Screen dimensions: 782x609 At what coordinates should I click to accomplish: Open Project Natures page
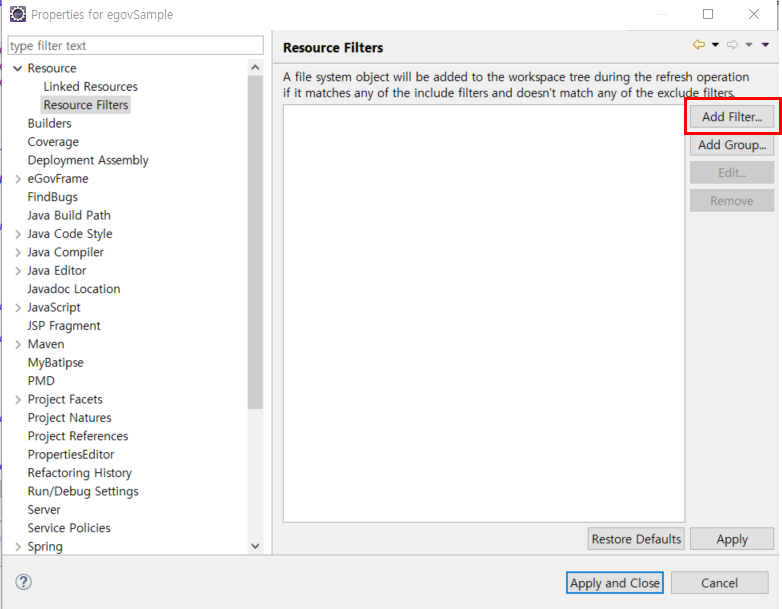[x=69, y=417]
